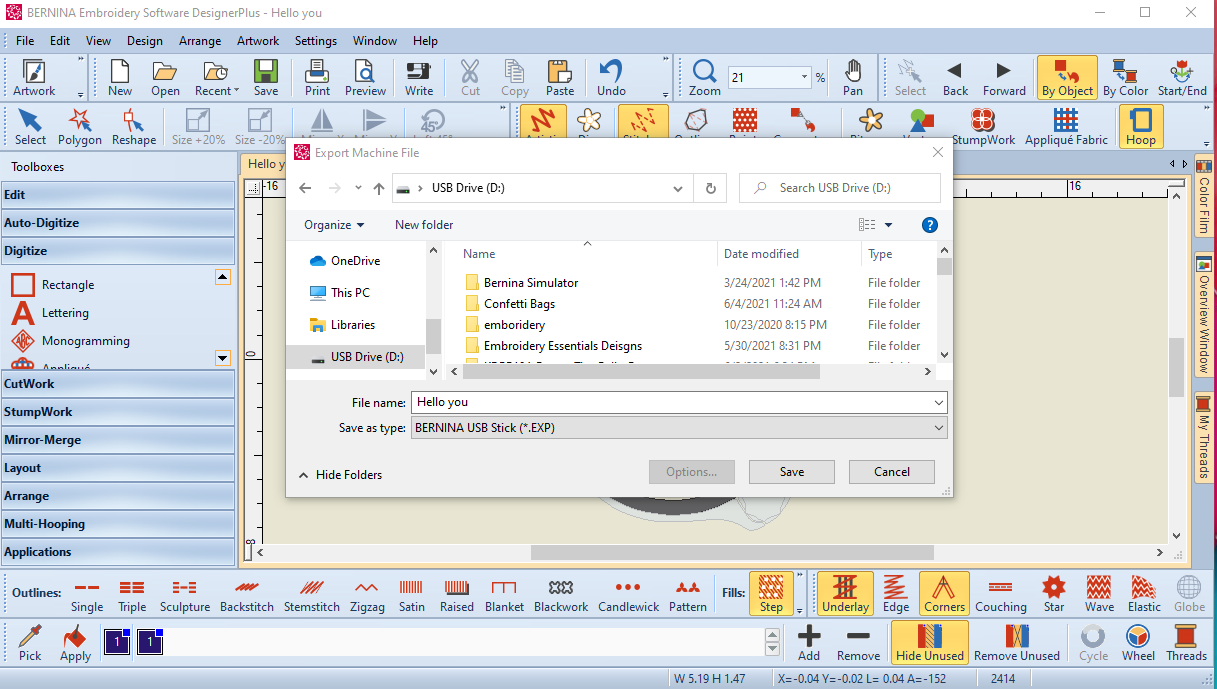Select Candlewick outline stitch
The width and height of the screenshot is (1217, 689).
click(x=628, y=595)
